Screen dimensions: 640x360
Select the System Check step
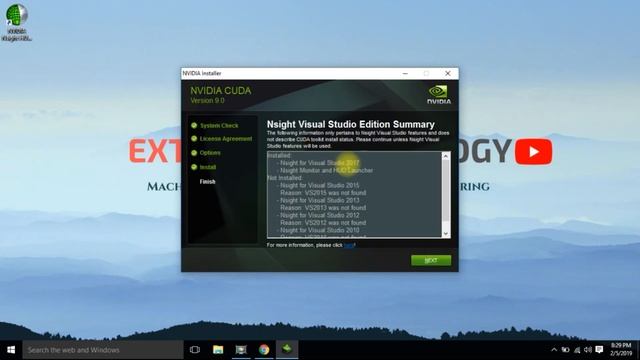[219, 126]
